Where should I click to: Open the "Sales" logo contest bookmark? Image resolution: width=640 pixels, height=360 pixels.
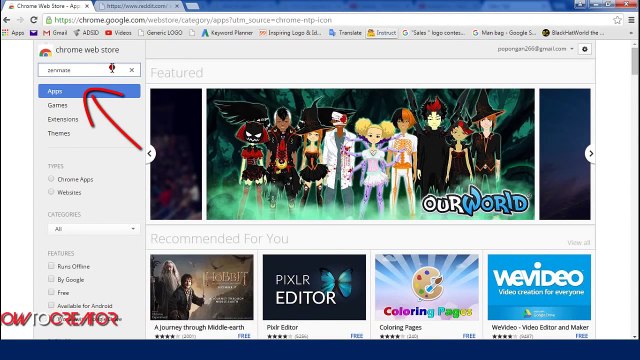[433, 33]
